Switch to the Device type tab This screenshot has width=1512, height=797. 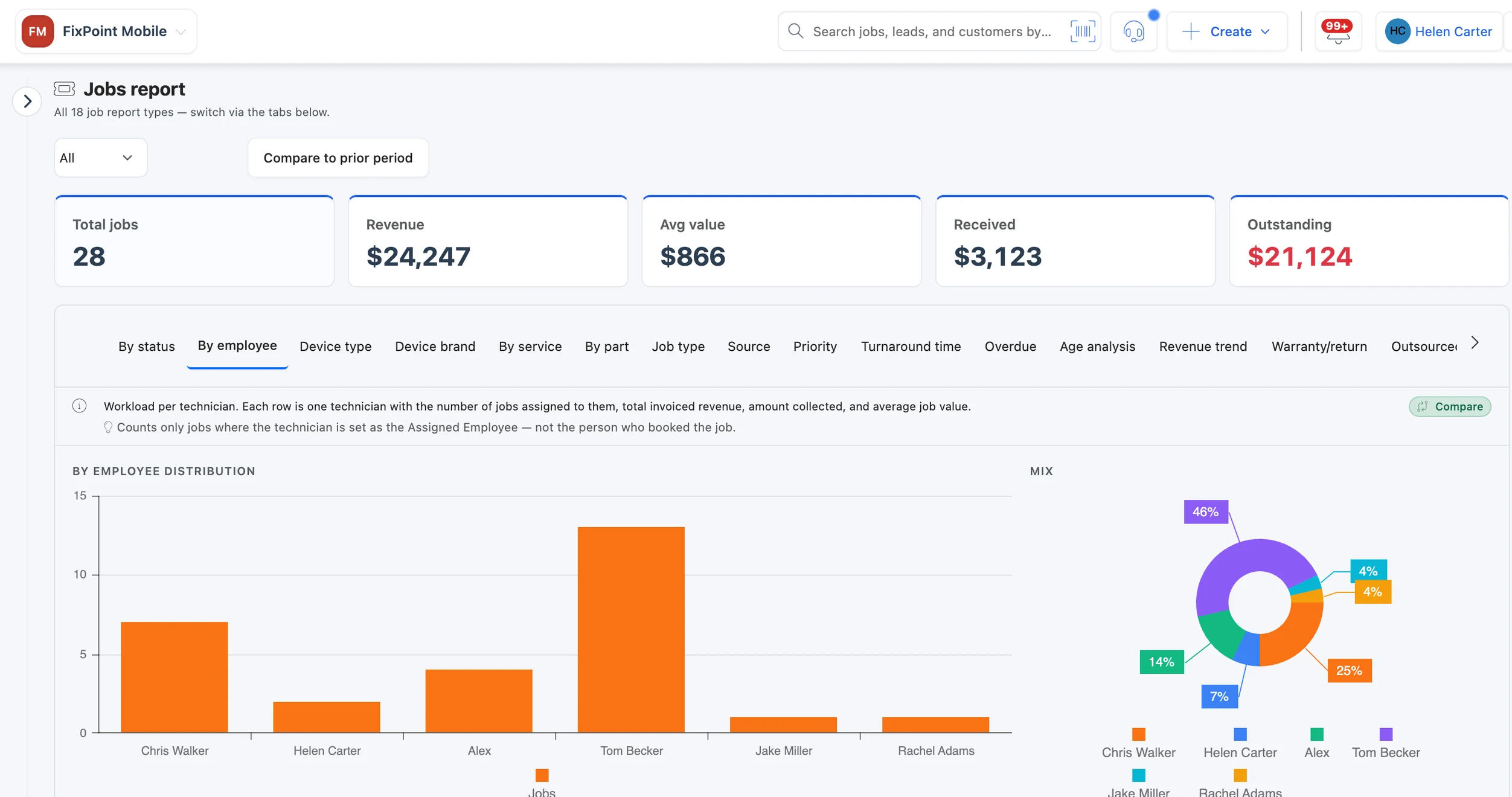336,347
